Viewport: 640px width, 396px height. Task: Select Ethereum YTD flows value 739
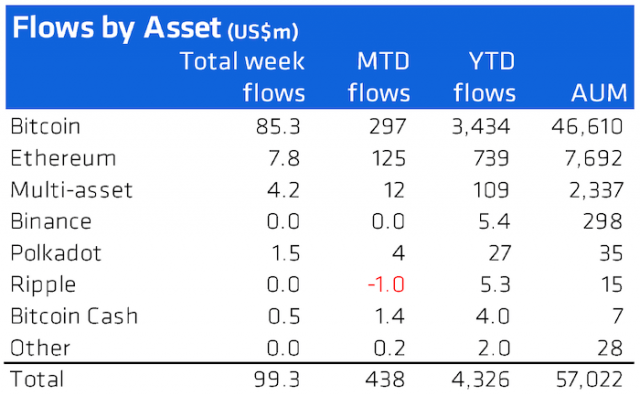[x=491, y=158]
